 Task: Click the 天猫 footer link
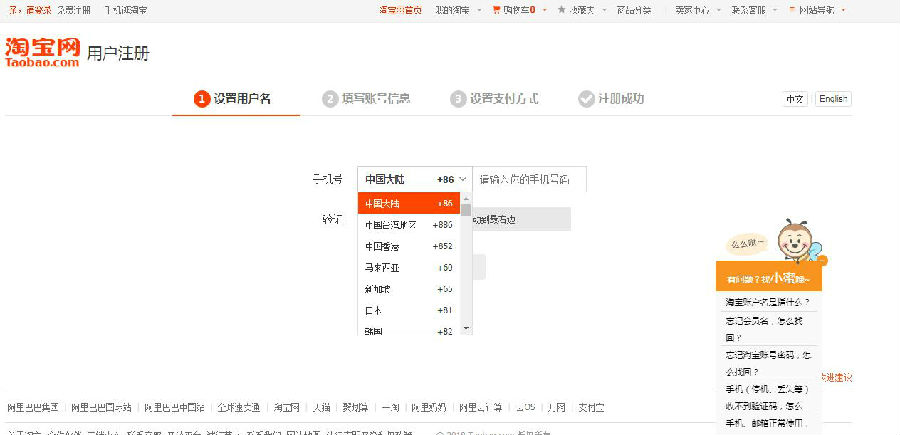point(321,408)
